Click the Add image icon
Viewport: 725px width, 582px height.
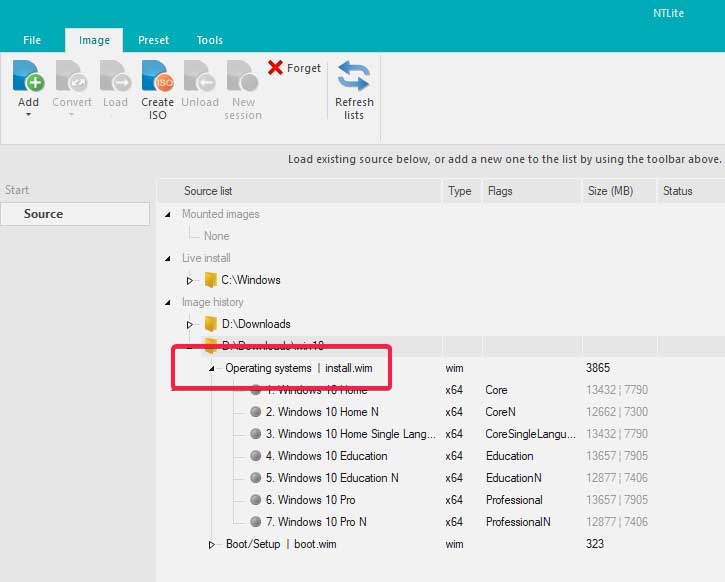28,76
